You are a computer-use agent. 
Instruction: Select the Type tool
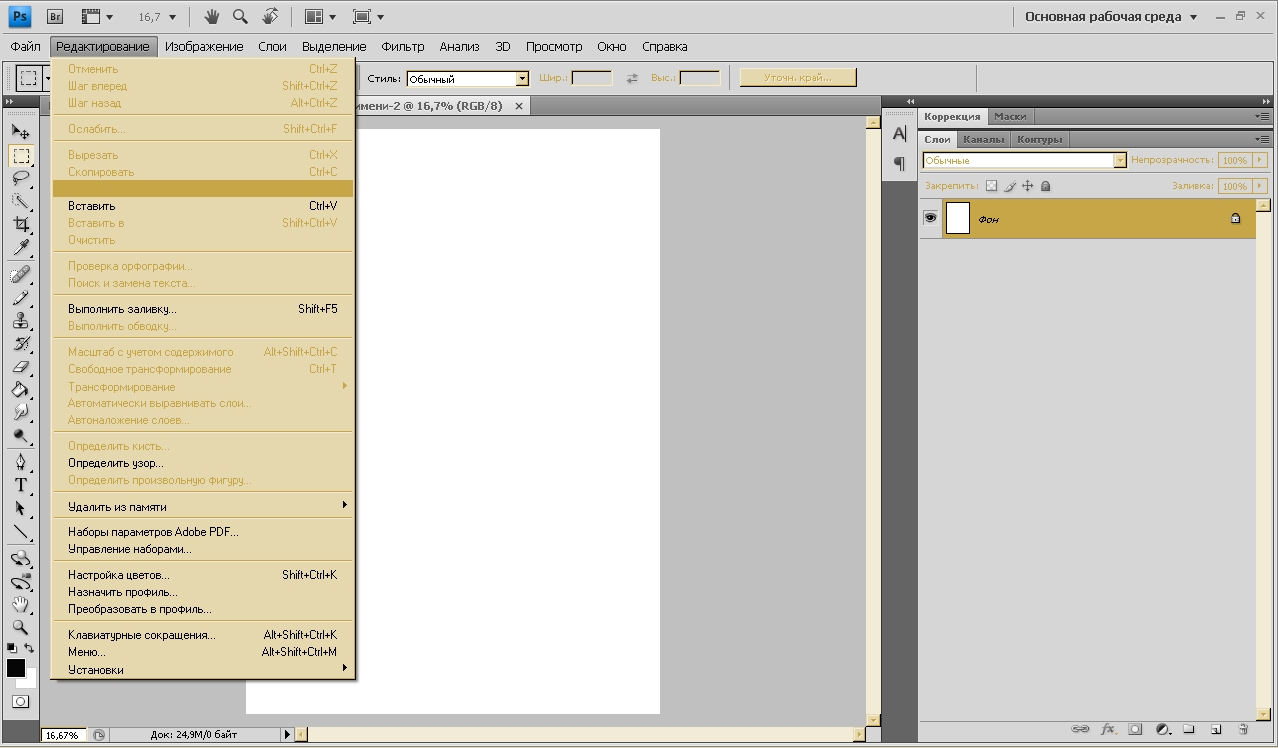click(20, 485)
